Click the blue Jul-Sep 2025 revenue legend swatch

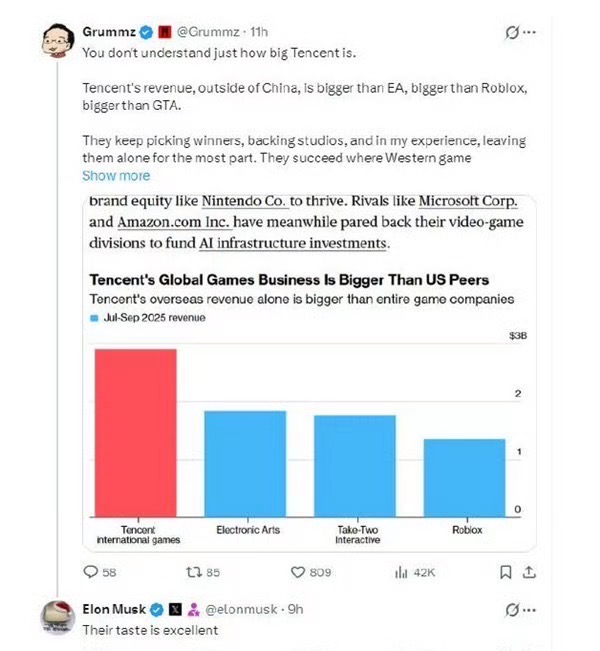(94, 318)
